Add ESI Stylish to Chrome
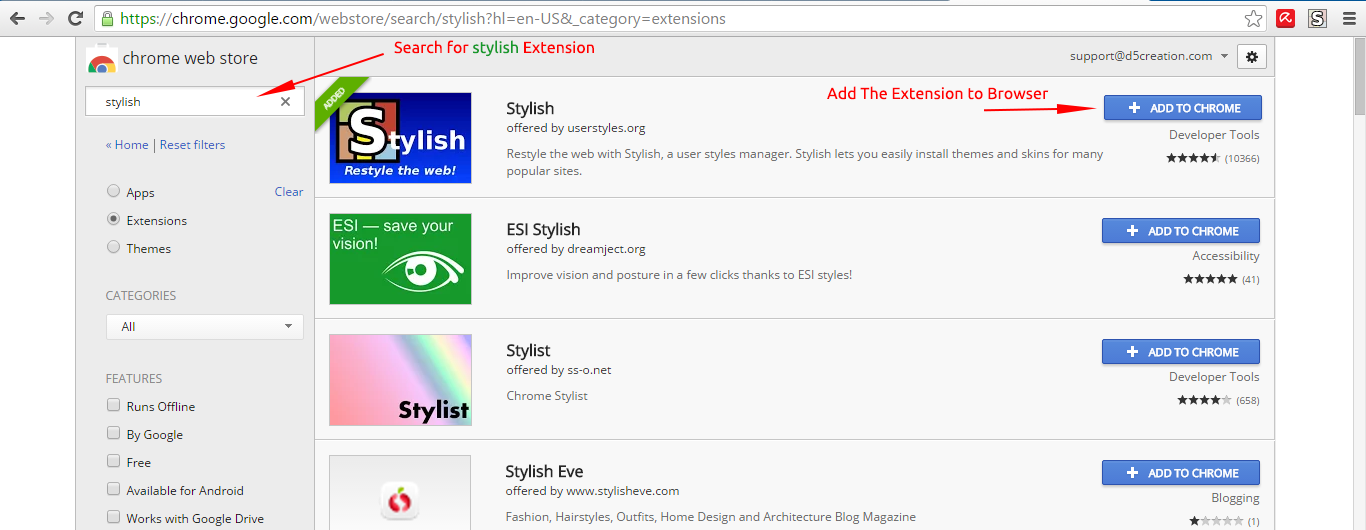Image resolution: width=1366 pixels, height=530 pixels. coord(1181,231)
